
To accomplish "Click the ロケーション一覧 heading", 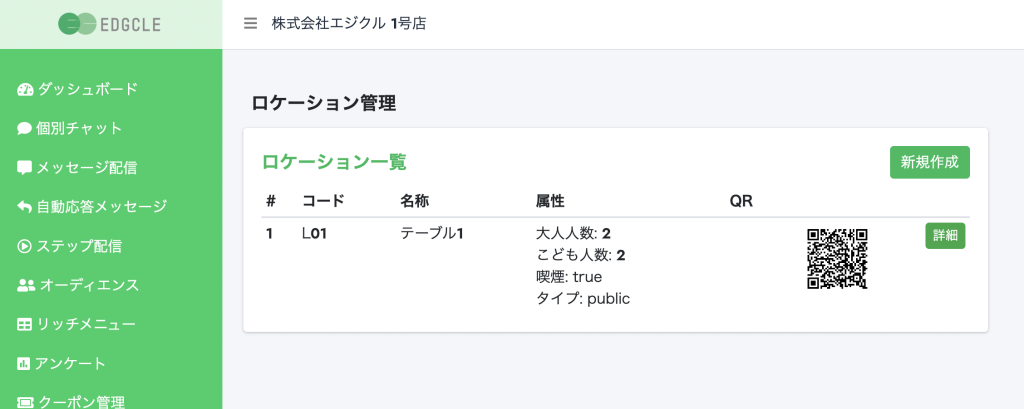I will (334, 162).
